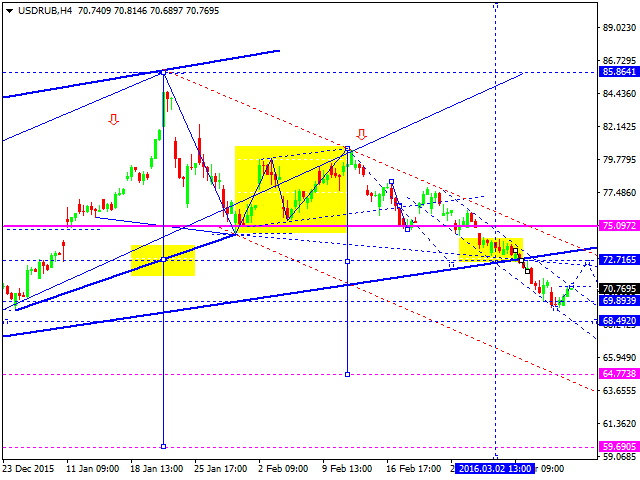Click the small yellow rectangle near 18 Jan
Image resolution: width=640 pixels, height=480 pixels.
point(163,260)
